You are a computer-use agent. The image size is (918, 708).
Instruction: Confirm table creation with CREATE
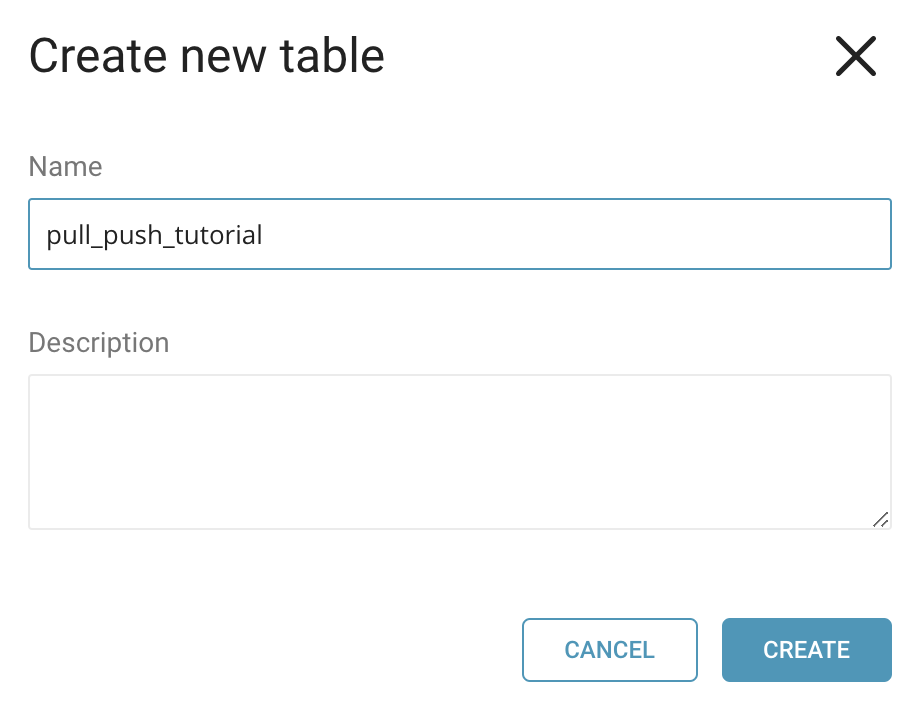point(806,650)
